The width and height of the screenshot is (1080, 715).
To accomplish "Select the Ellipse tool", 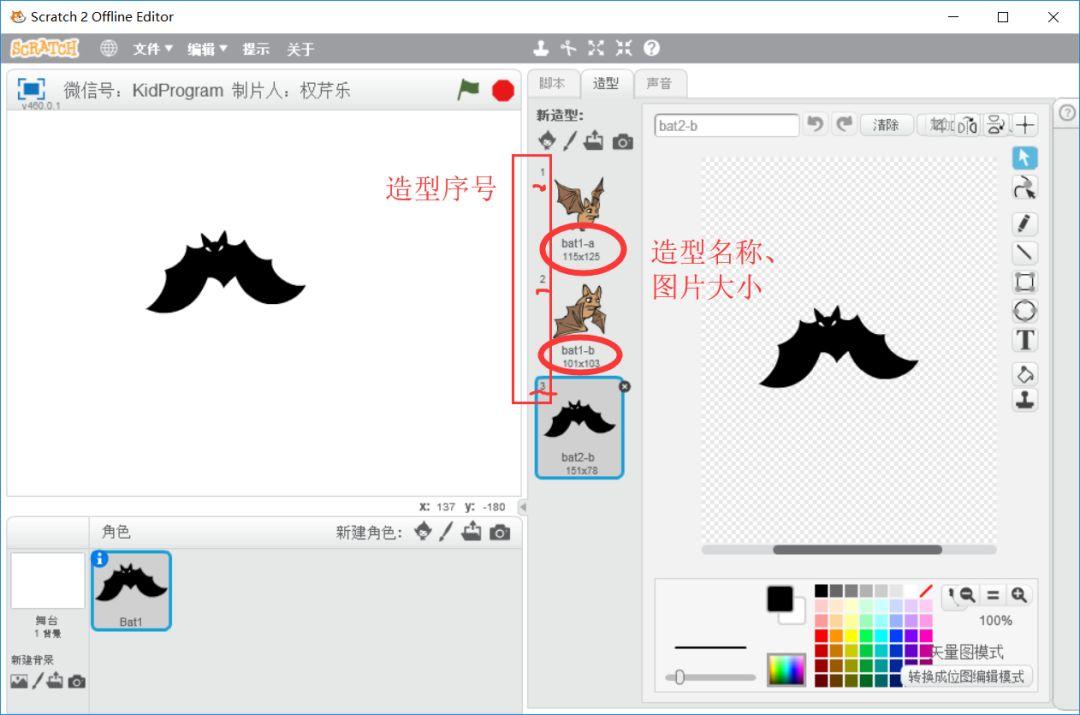I will point(1024,311).
